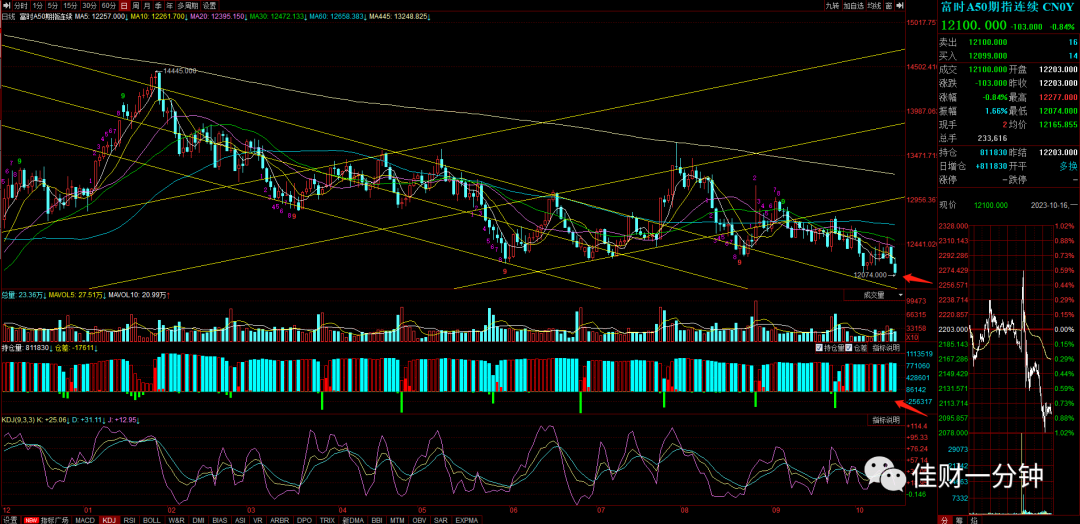Viewport: 1080px width, 524px height.
Task: Toggle the 均线 moving average button
Action: pyautogui.click(x=874, y=5)
